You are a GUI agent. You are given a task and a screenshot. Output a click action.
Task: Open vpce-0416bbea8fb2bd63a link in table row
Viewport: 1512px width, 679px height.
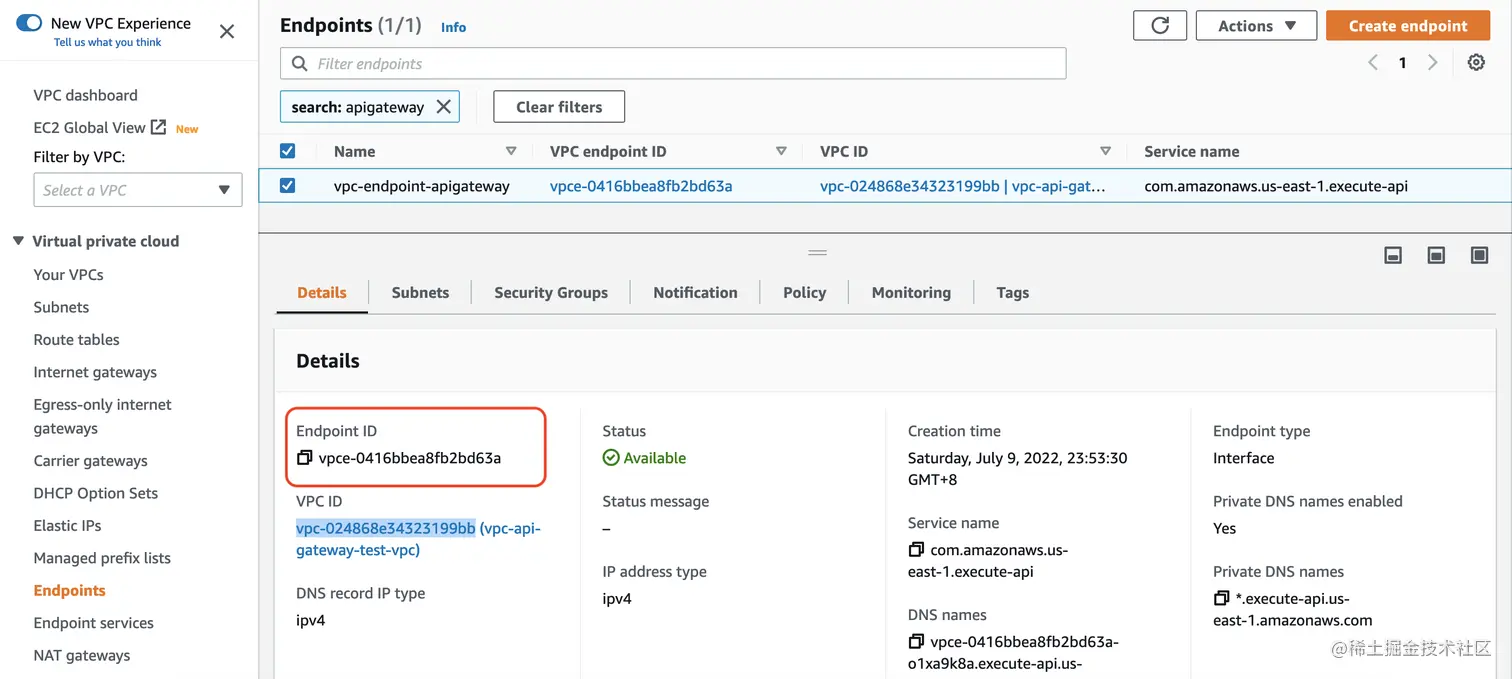coord(641,186)
